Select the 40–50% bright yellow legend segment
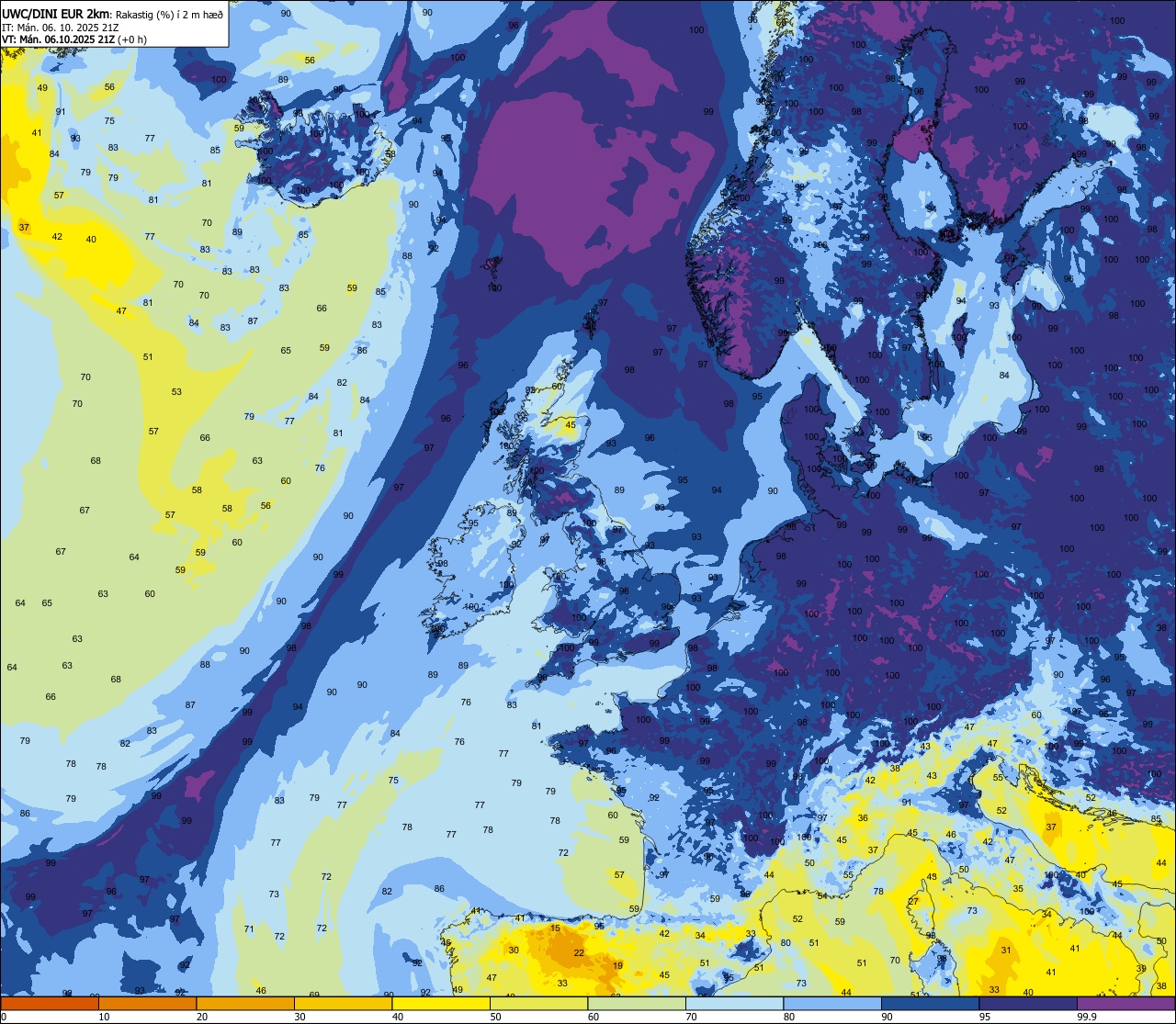This screenshot has width=1176, height=1024. (441, 1003)
